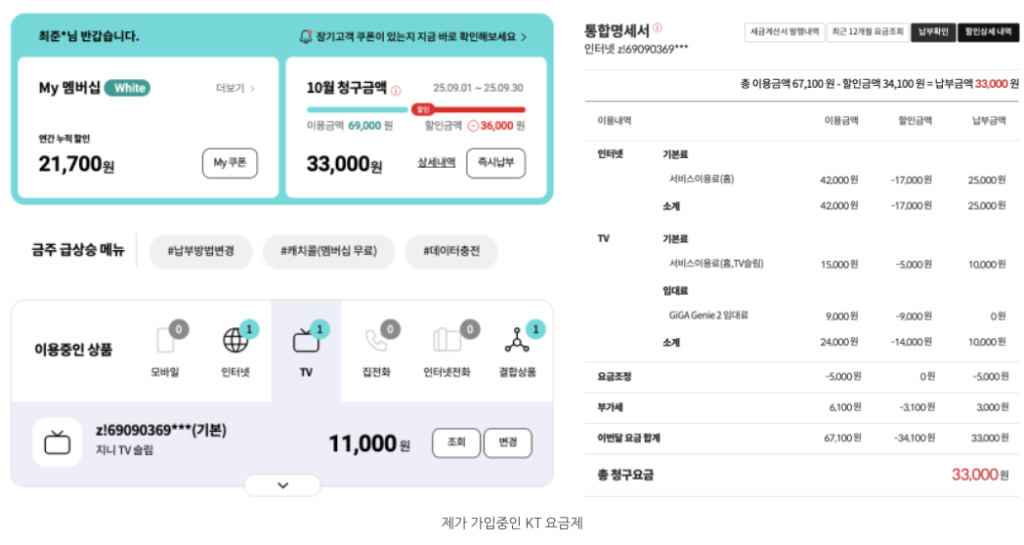Select the 결합상품 network icon
Viewport: 1024px width, 545px height.
(x=517, y=341)
